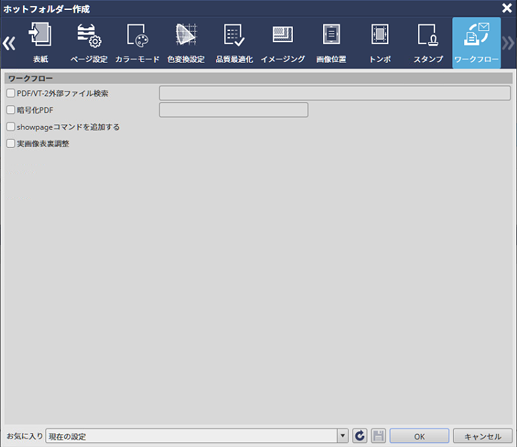Click the キャンセル button
Viewport: 517px width, 447px height.
pos(483,436)
